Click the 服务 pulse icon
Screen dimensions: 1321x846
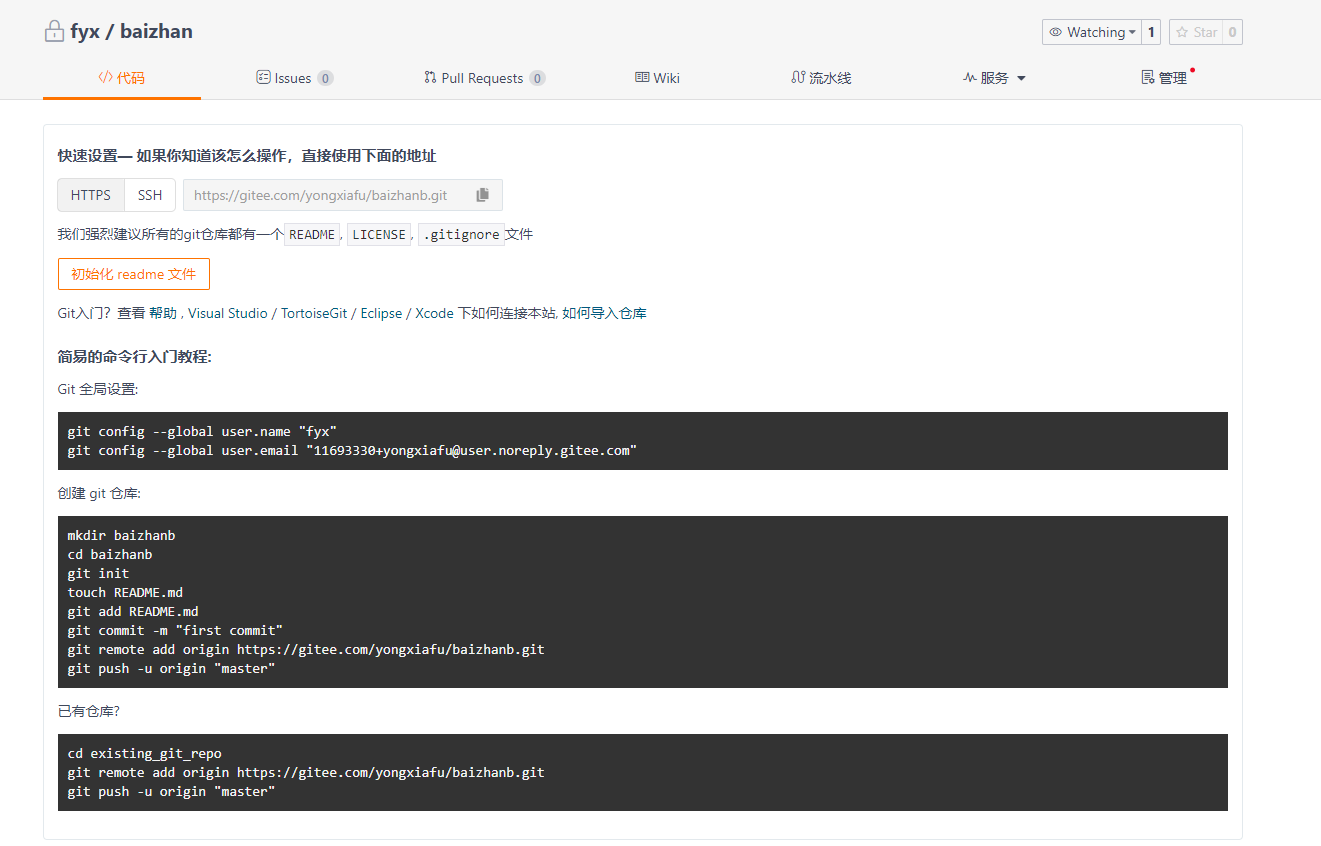(x=970, y=77)
